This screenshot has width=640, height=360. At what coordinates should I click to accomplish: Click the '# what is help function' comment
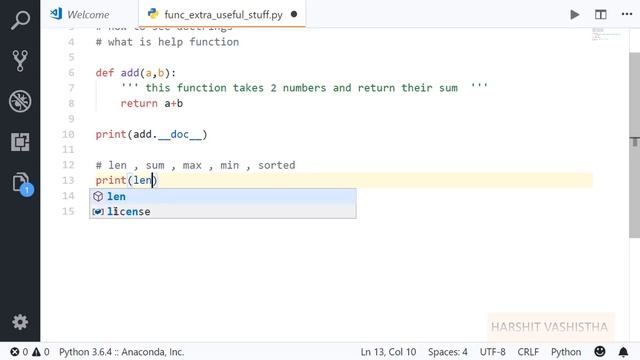167,42
